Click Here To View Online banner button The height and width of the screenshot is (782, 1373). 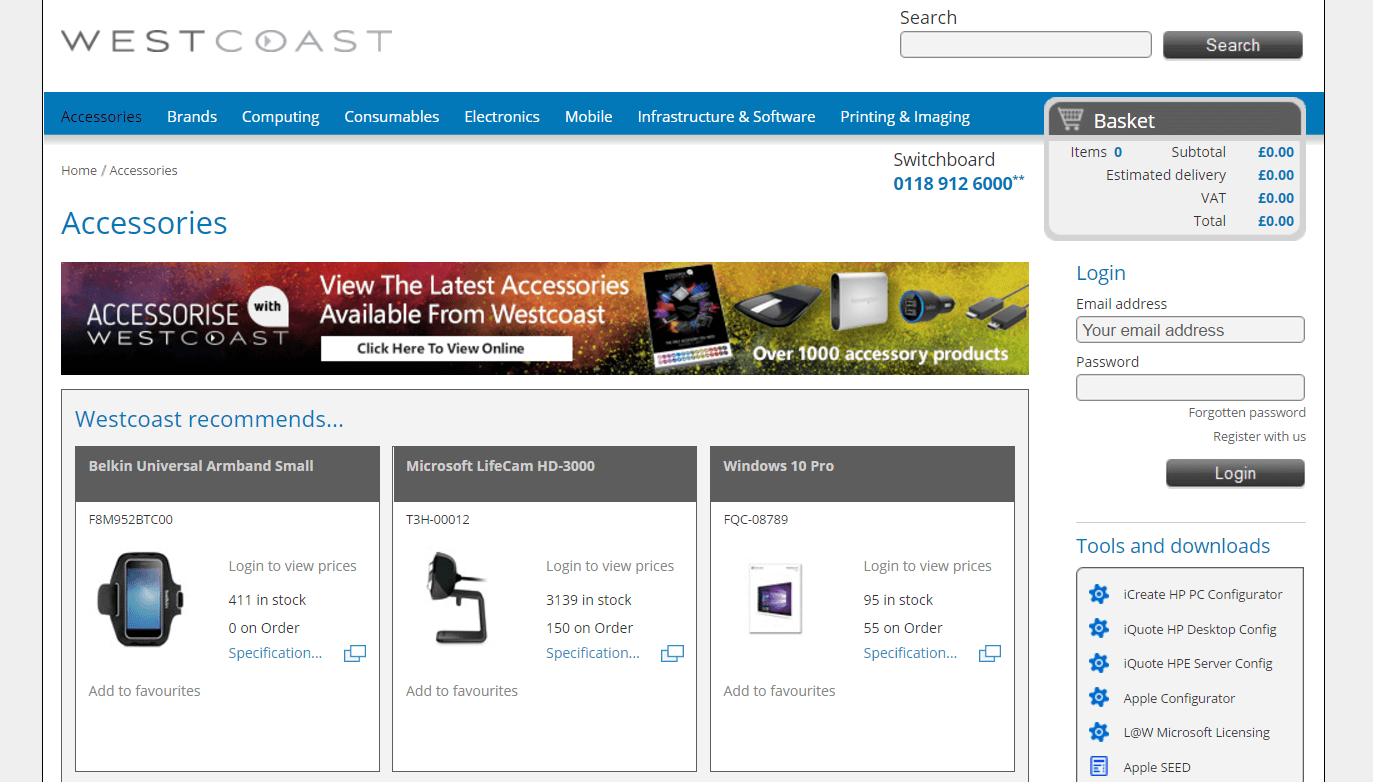(x=446, y=348)
